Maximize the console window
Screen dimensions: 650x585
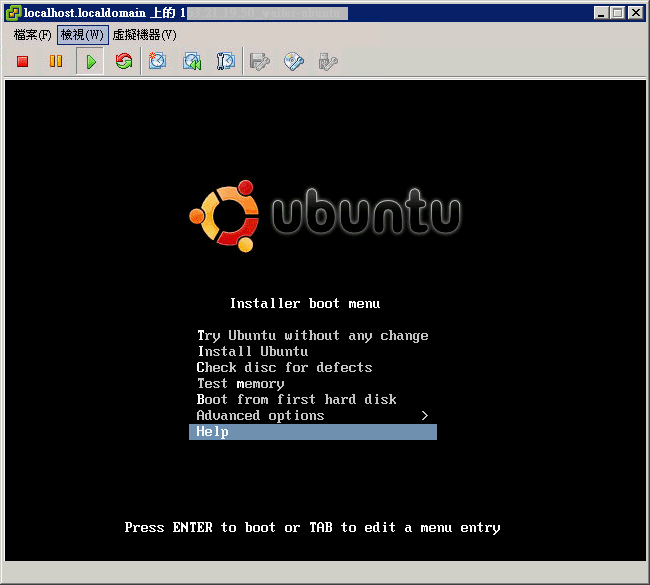click(x=618, y=13)
